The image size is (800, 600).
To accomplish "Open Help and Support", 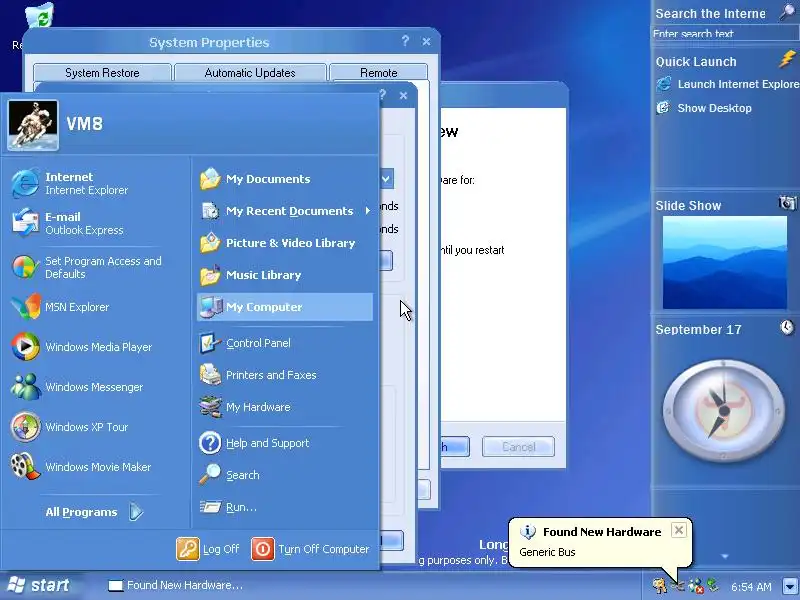I will point(285,443).
